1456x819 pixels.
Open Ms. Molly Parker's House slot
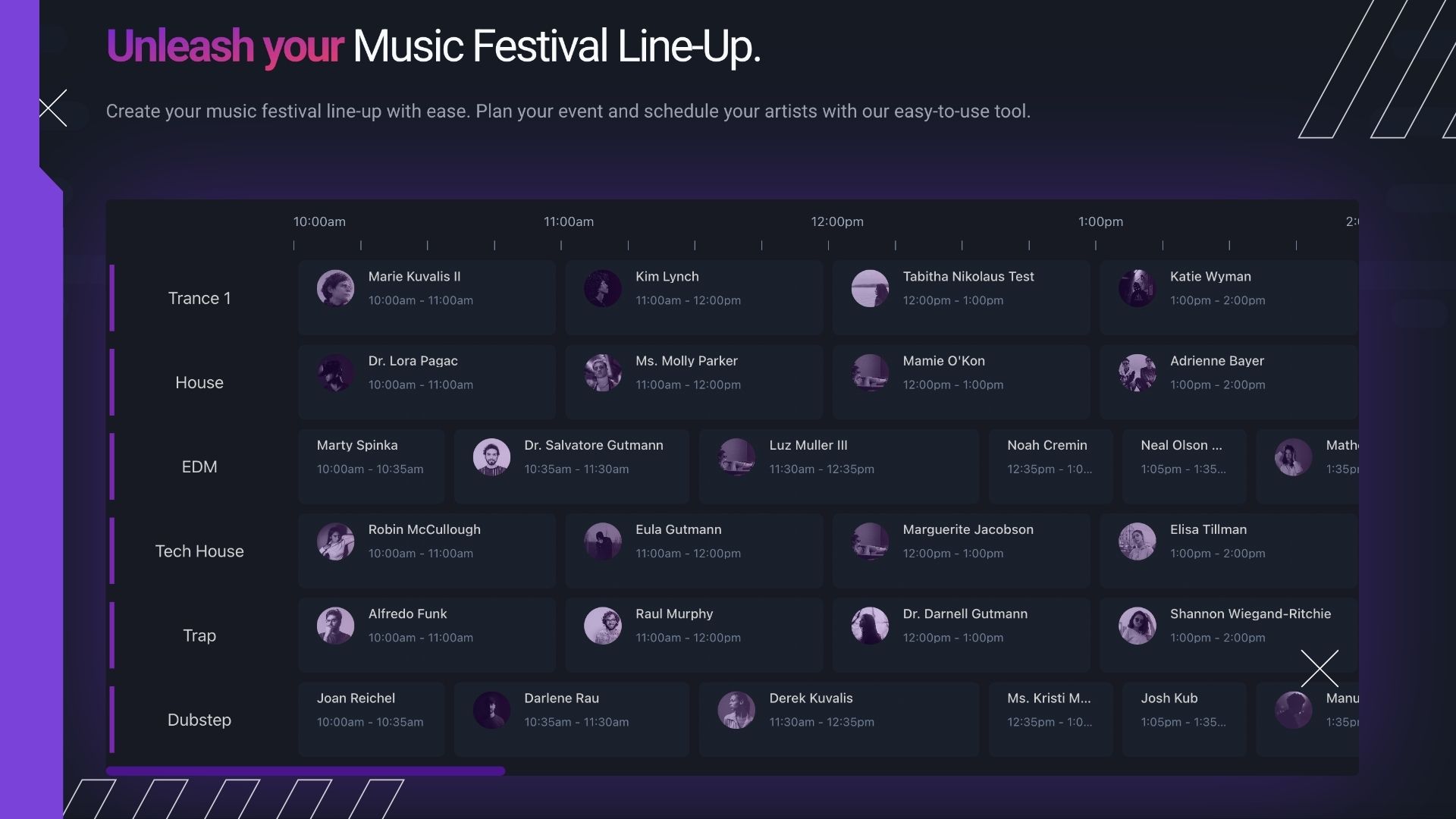coord(694,381)
